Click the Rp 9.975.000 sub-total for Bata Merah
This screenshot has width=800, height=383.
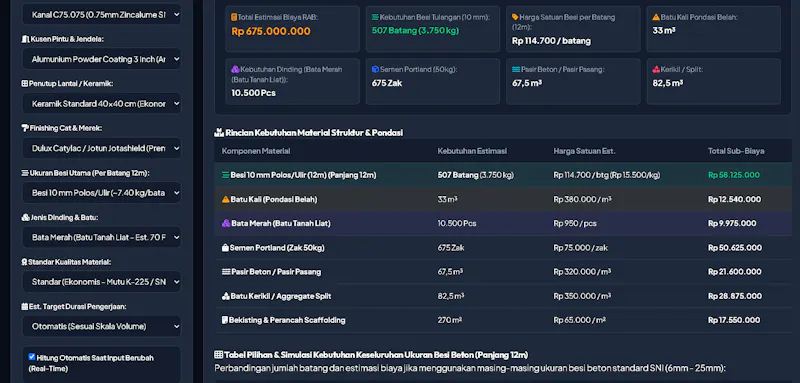point(732,223)
